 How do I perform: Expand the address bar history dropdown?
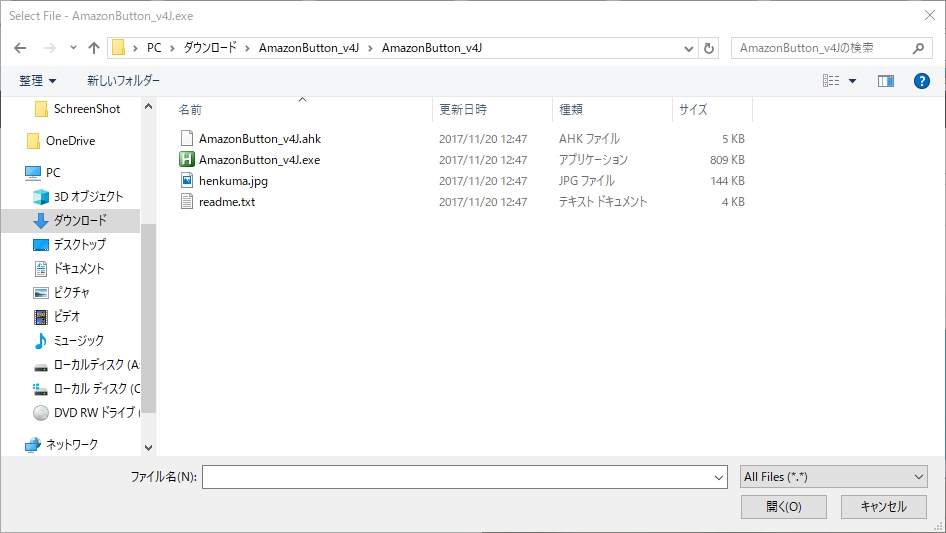pyautogui.click(x=688, y=48)
